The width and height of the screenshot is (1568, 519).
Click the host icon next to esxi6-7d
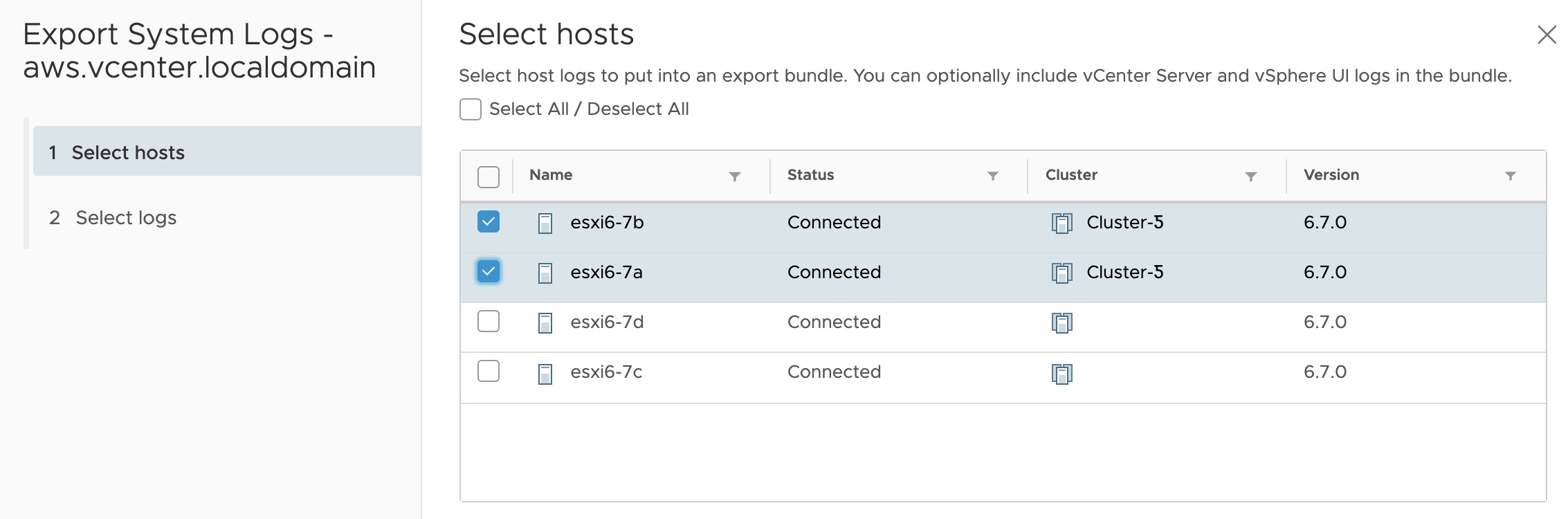coord(545,323)
